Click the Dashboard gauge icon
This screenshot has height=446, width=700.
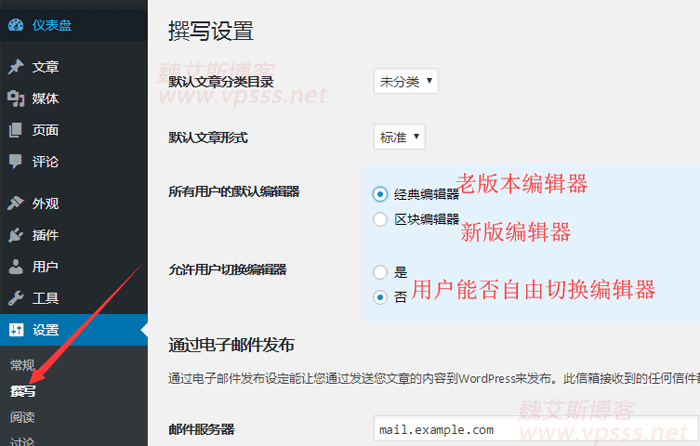point(15,26)
